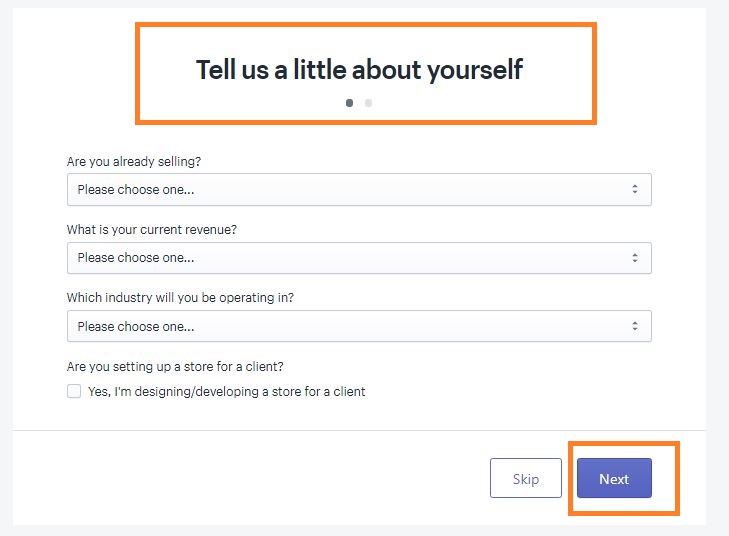Select the first dark step indicator dot
The width and height of the screenshot is (729, 536).
349,102
